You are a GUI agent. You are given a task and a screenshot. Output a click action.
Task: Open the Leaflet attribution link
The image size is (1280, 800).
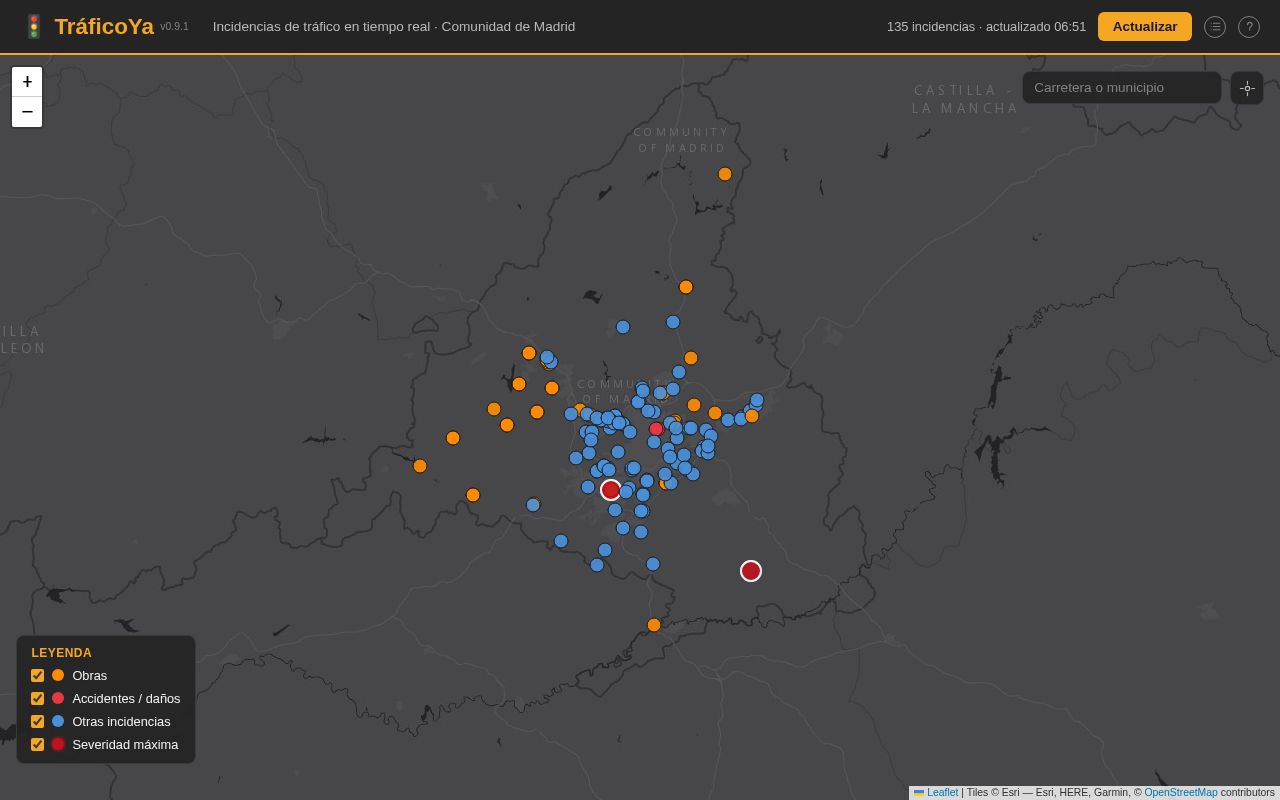point(942,792)
